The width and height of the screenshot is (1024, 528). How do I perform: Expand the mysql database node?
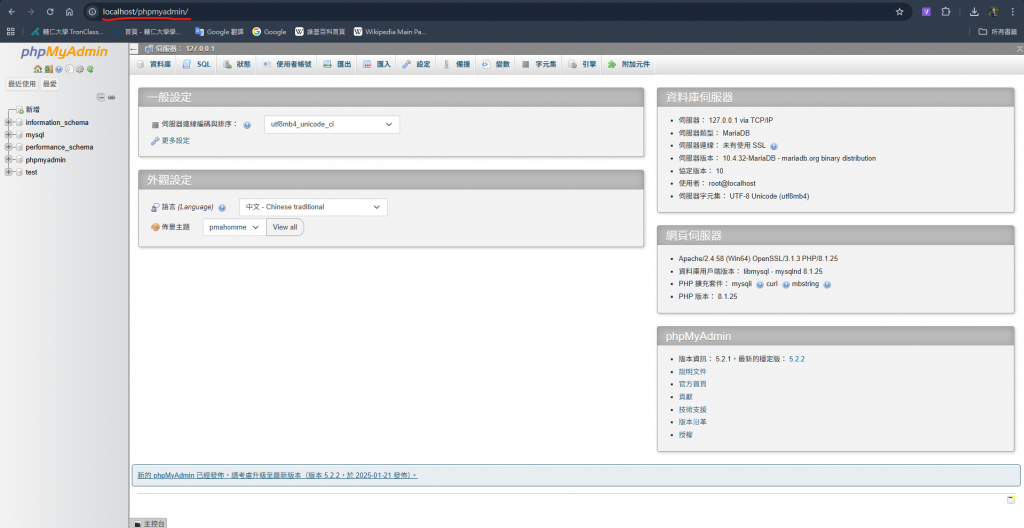click(8, 135)
